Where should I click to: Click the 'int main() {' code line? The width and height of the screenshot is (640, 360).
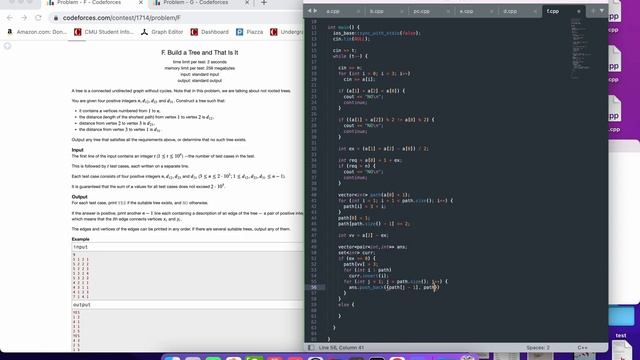(344, 27)
